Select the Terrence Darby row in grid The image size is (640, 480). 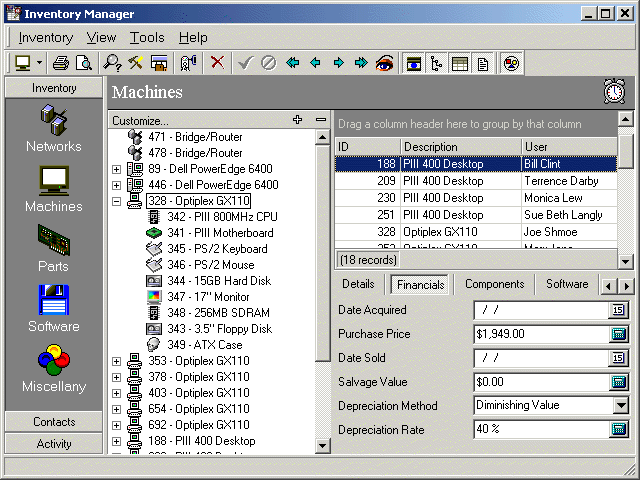476,181
